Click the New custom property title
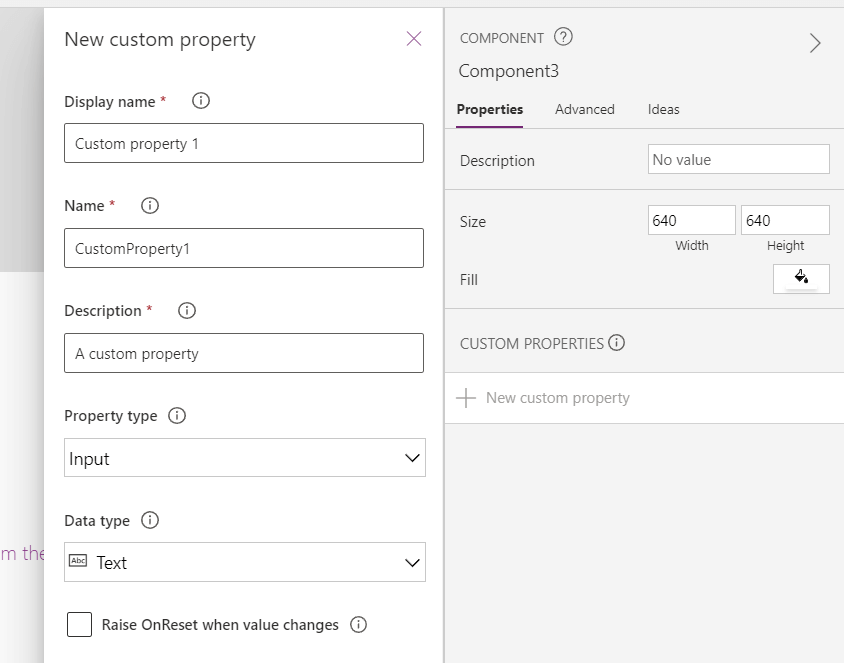Screen dimensions: 844x663 coord(160,40)
